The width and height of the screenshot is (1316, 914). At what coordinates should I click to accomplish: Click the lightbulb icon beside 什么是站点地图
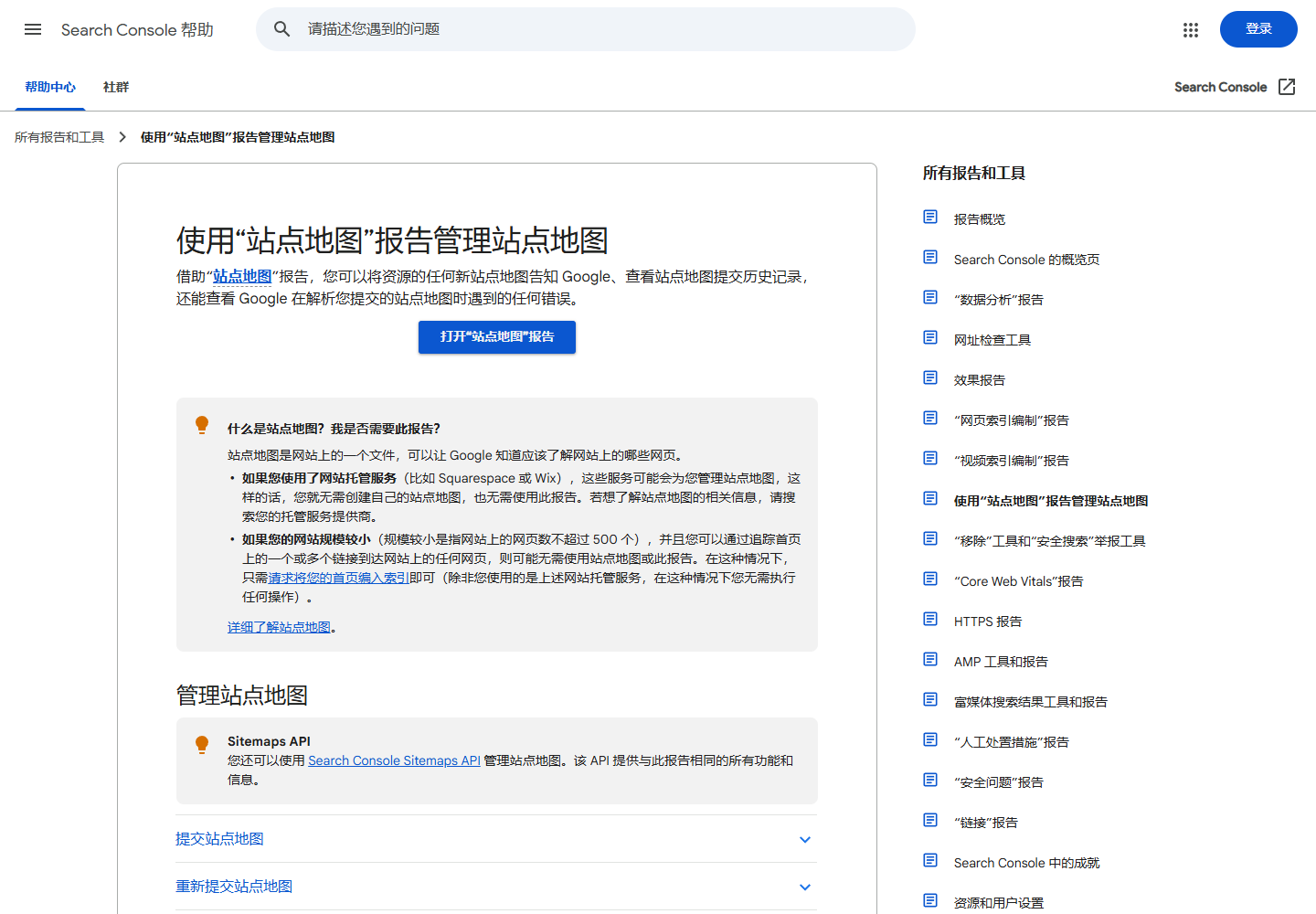click(x=202, y=425)
